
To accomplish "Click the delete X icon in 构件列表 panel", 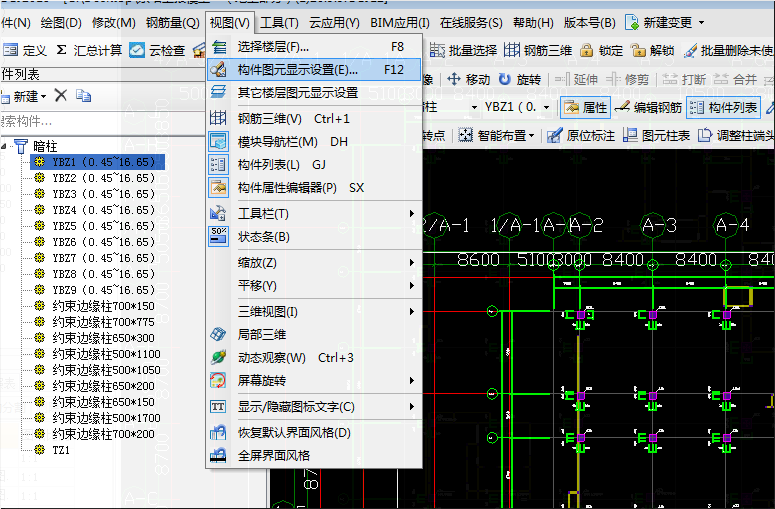I will click(61, 95).
